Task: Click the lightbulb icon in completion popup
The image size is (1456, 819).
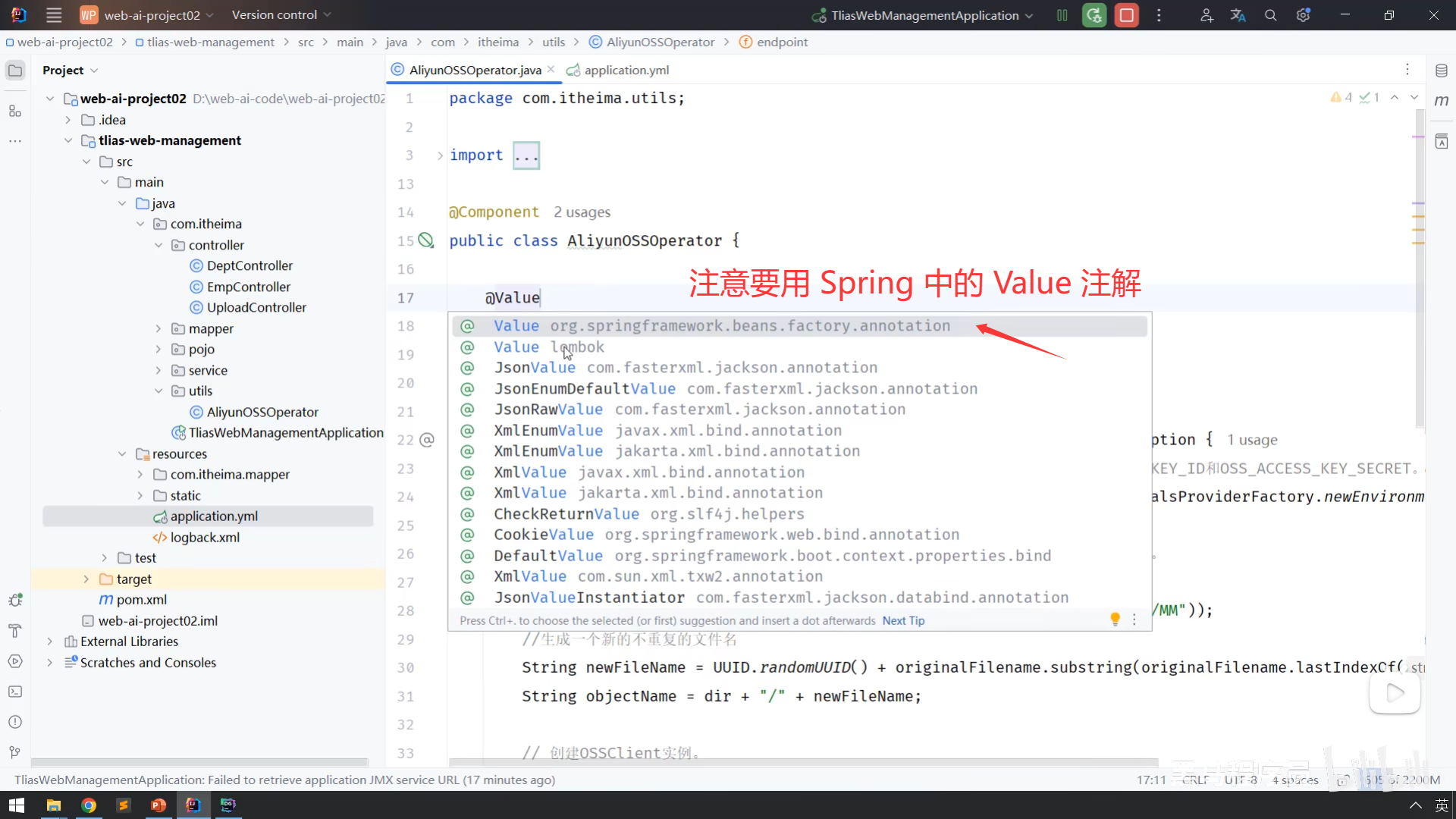Action: (1115, 620)
